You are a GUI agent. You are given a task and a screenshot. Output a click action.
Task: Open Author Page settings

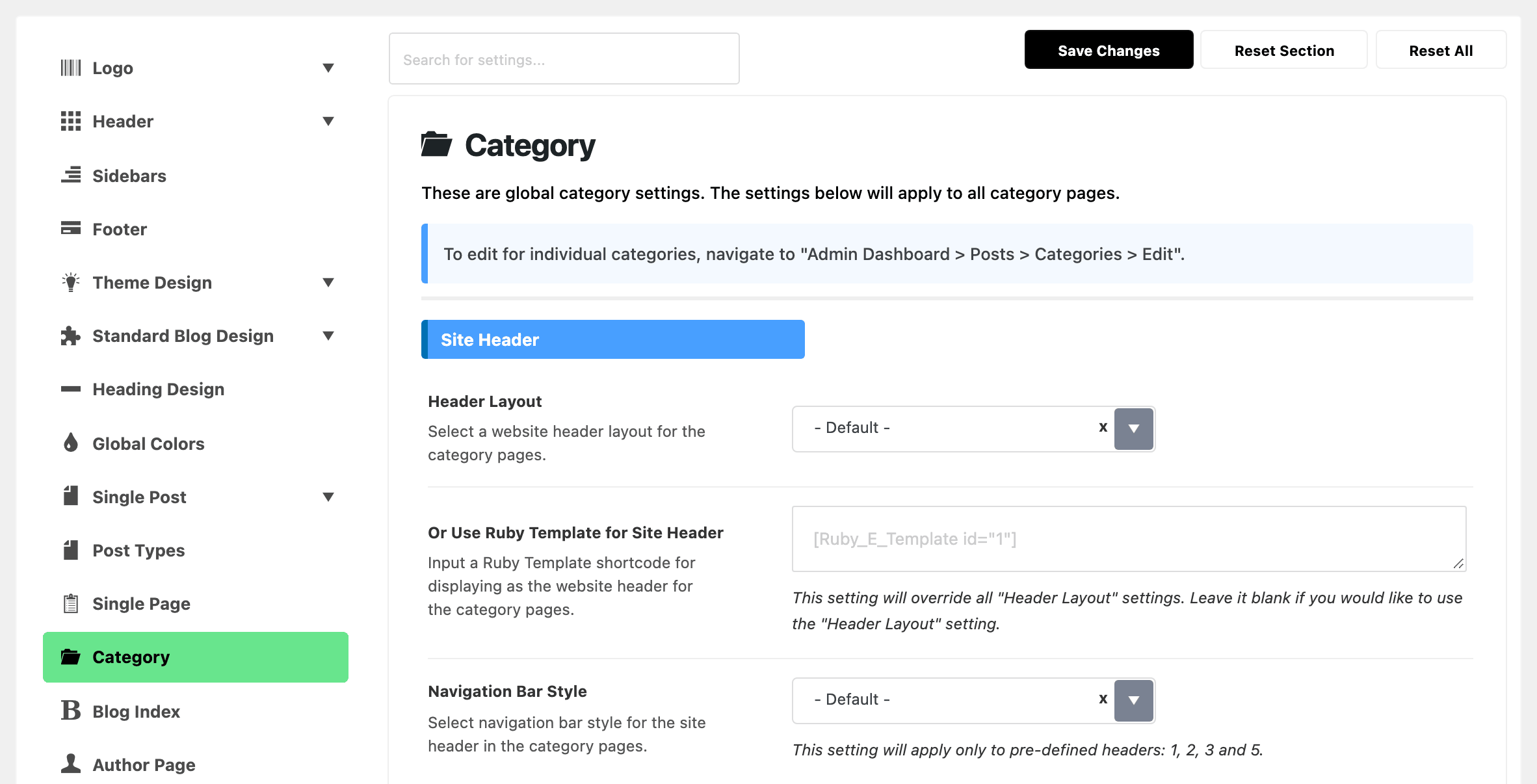click(196, 764)
